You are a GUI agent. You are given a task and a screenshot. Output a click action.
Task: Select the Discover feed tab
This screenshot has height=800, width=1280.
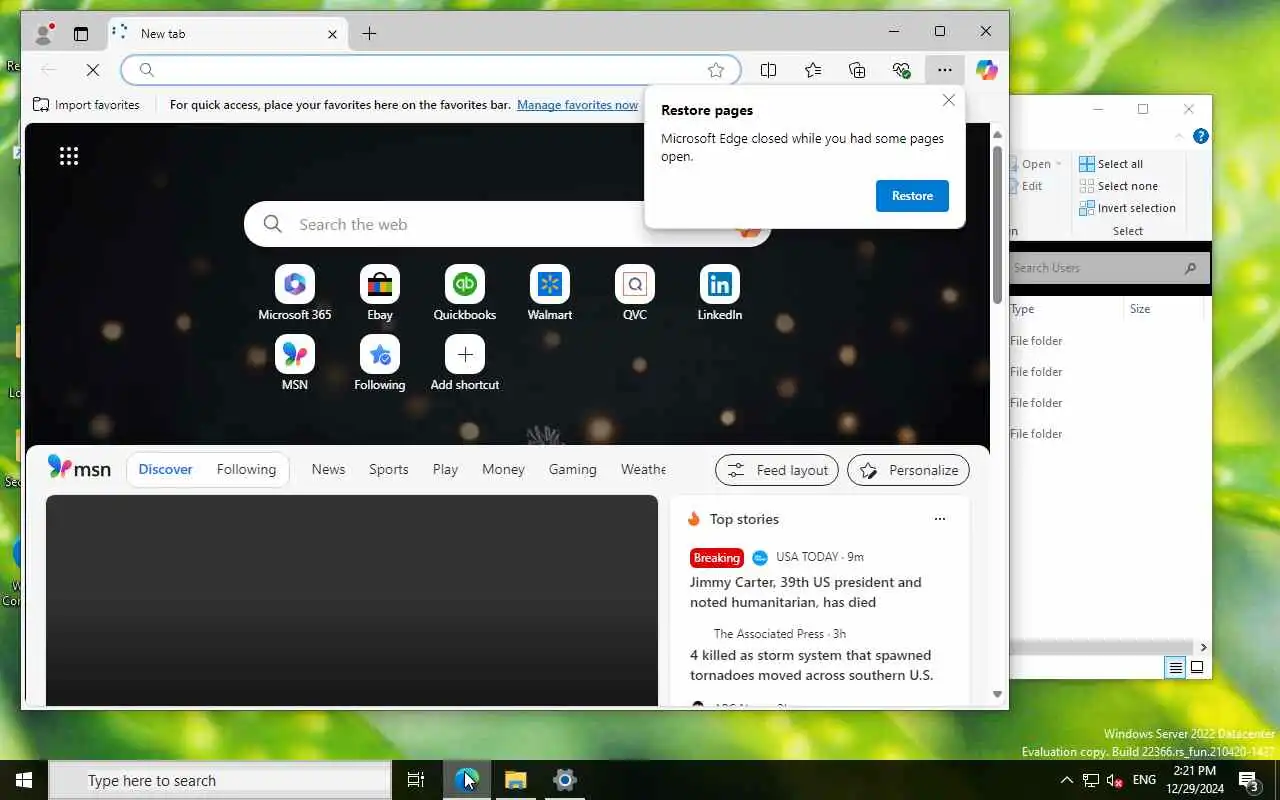165,470
